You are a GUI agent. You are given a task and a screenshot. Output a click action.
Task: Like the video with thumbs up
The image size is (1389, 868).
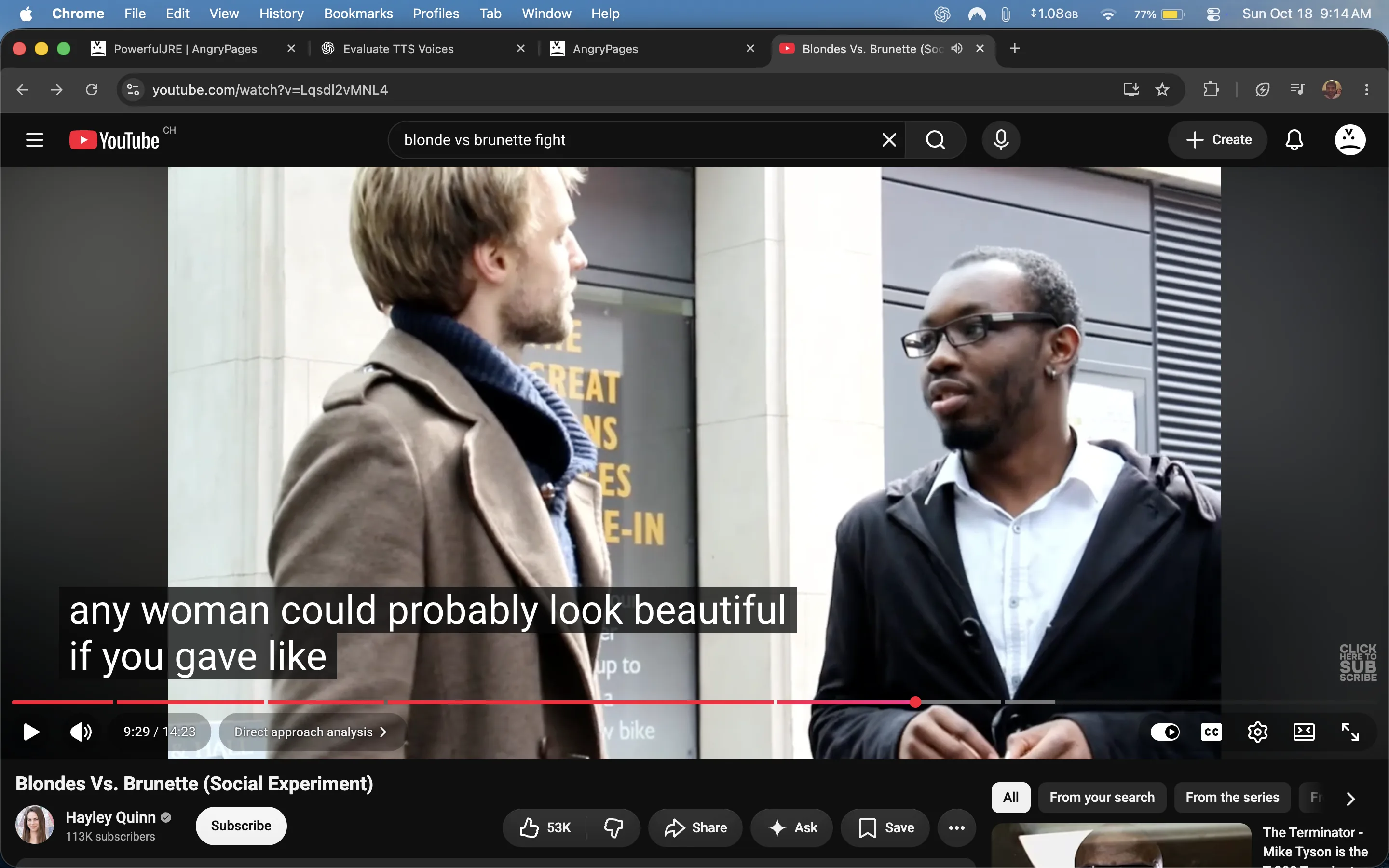pyautogui.click(x=545, y=827)
